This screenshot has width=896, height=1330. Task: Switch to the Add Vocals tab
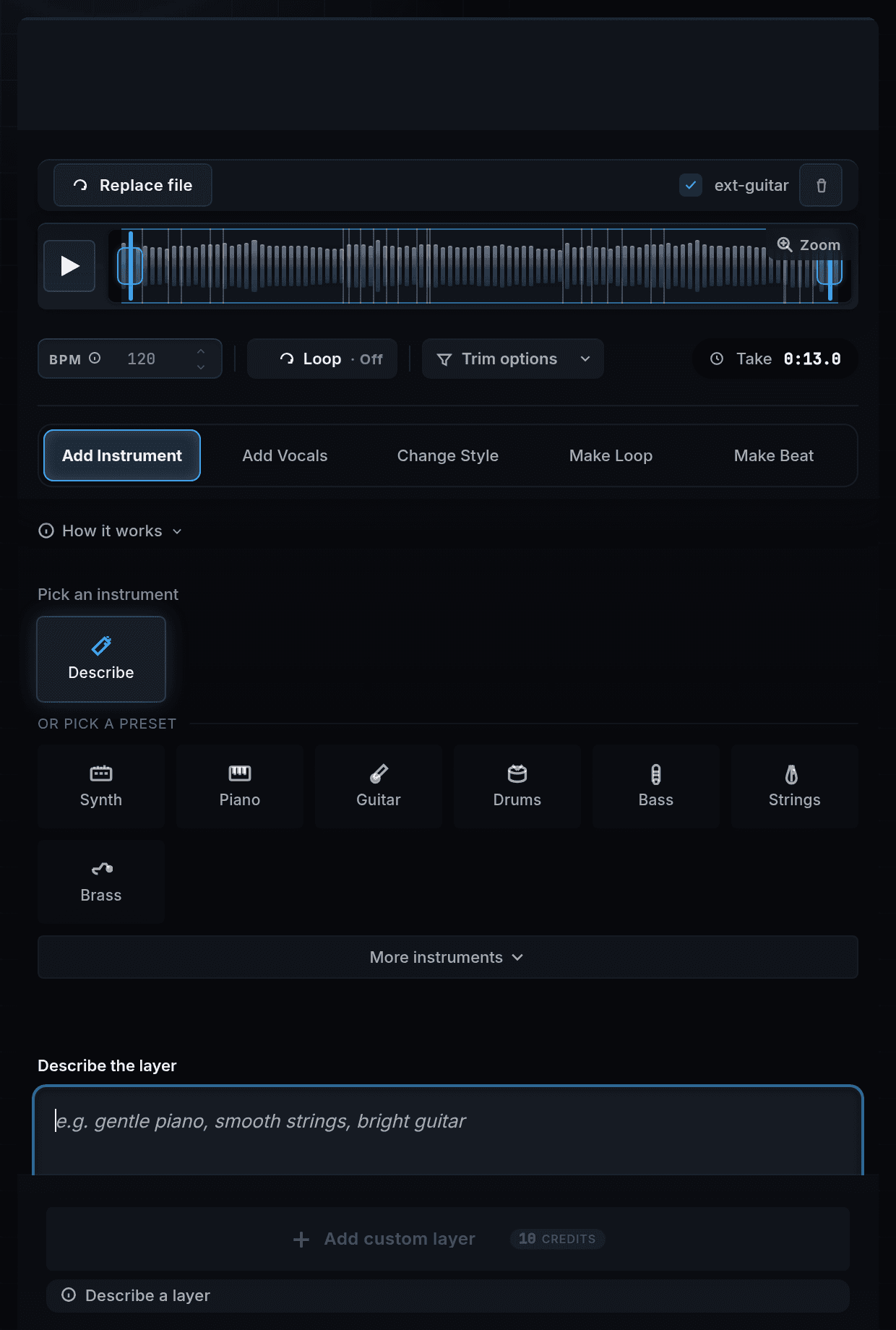tap(285, 455)
